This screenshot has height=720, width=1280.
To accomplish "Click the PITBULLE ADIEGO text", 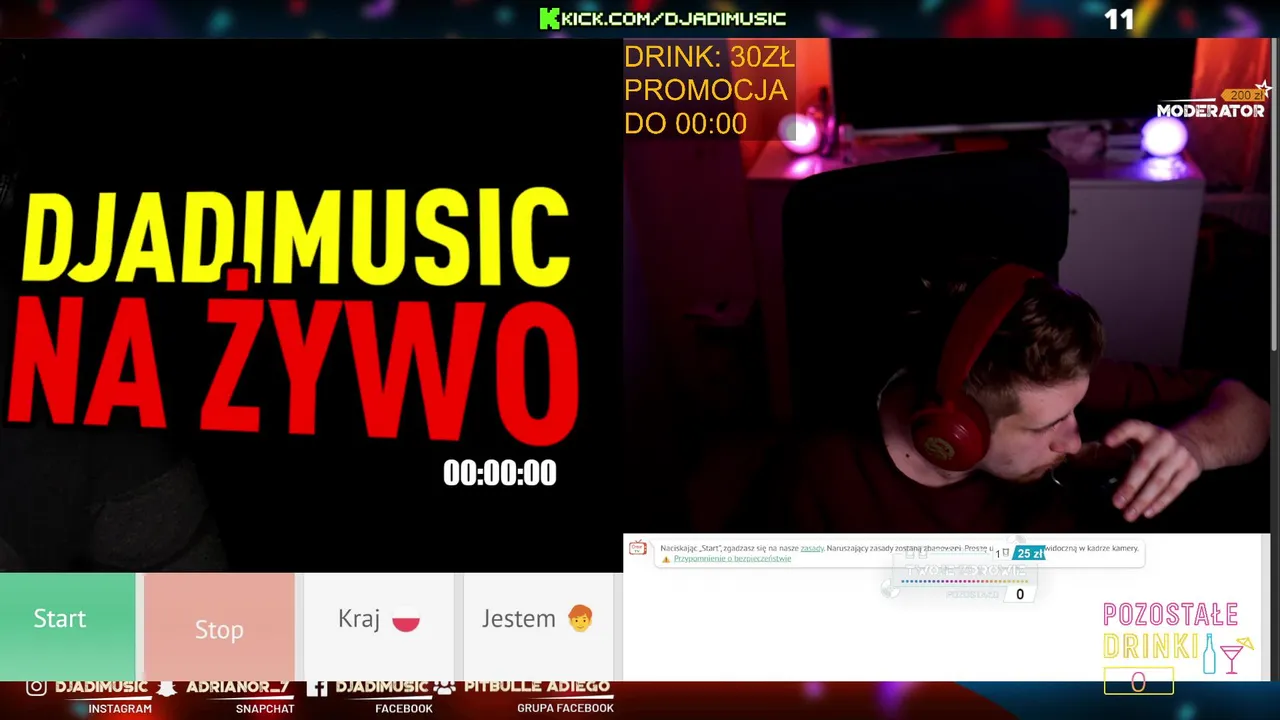I will coord(537,686).
